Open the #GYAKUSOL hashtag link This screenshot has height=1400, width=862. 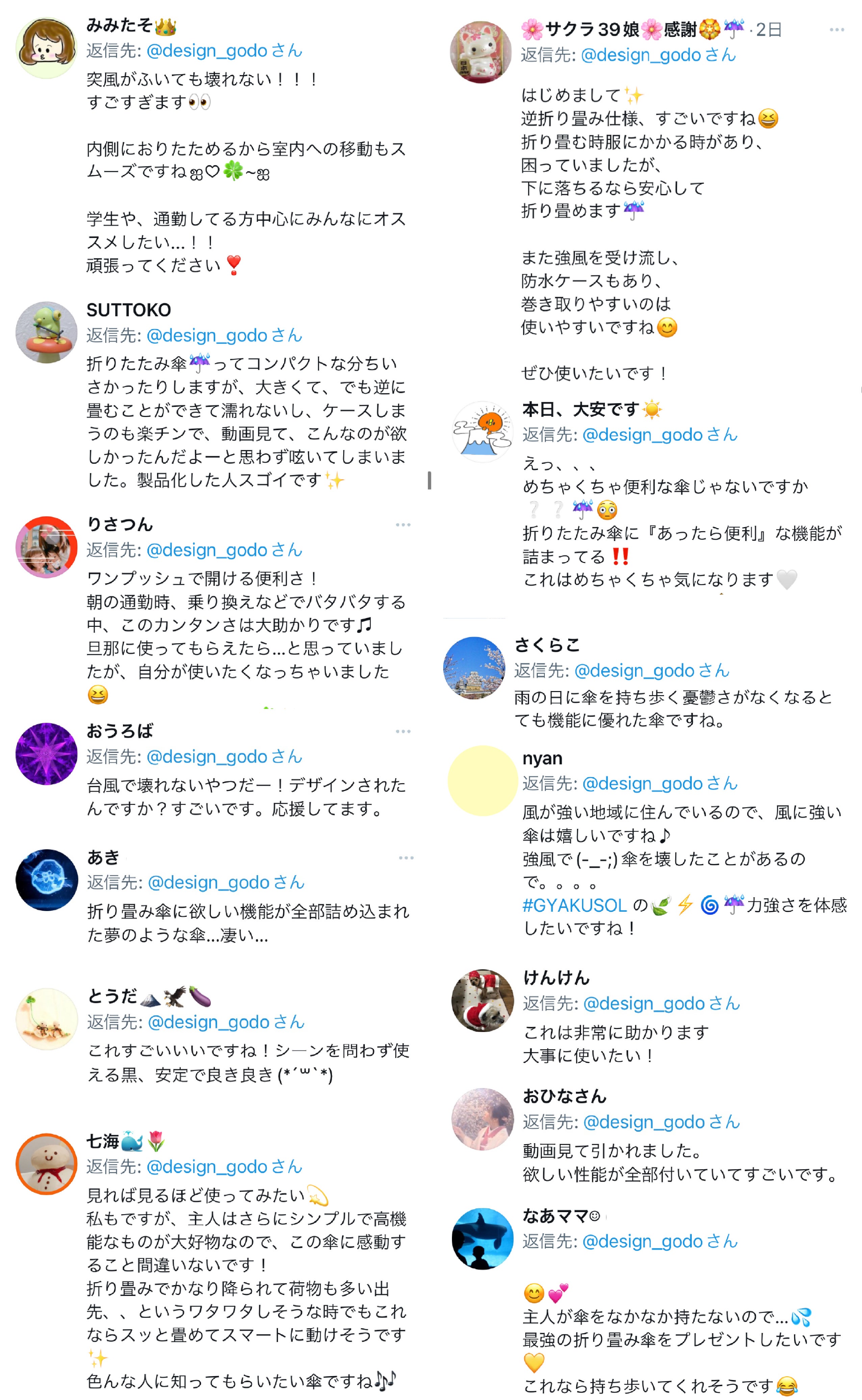[x=575, y=905]
